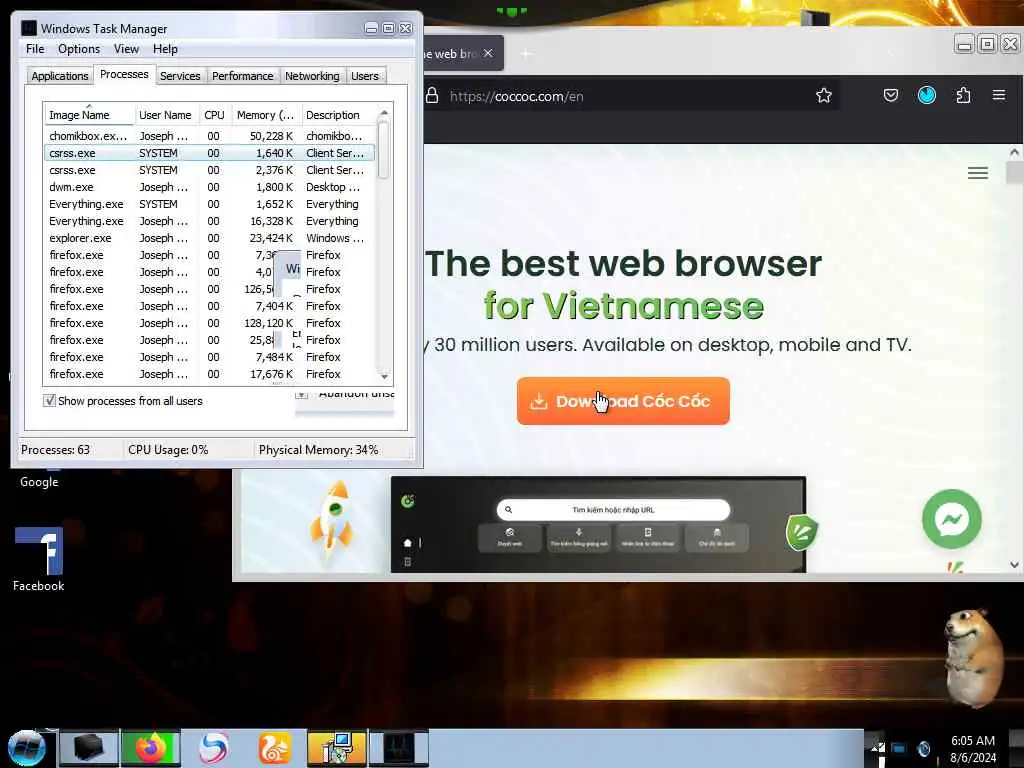
Task: Open the Pocket save icon in Firefox
Action: click(891, 95)
